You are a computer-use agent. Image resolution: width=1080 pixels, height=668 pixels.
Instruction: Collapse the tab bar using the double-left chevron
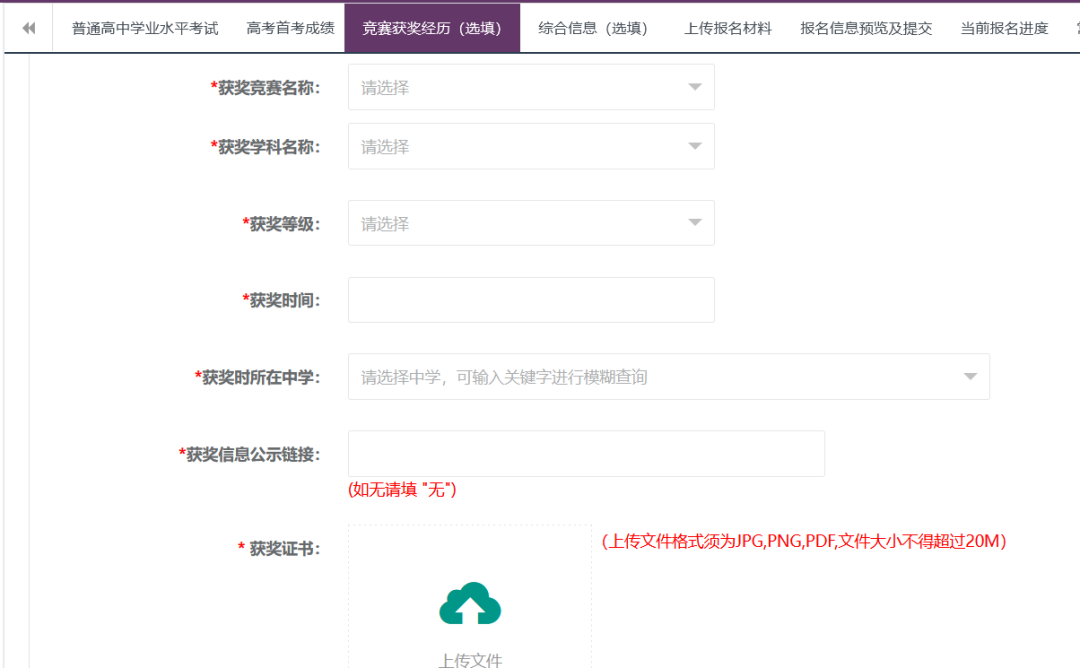pyautogui.click(x=27, y=27)
